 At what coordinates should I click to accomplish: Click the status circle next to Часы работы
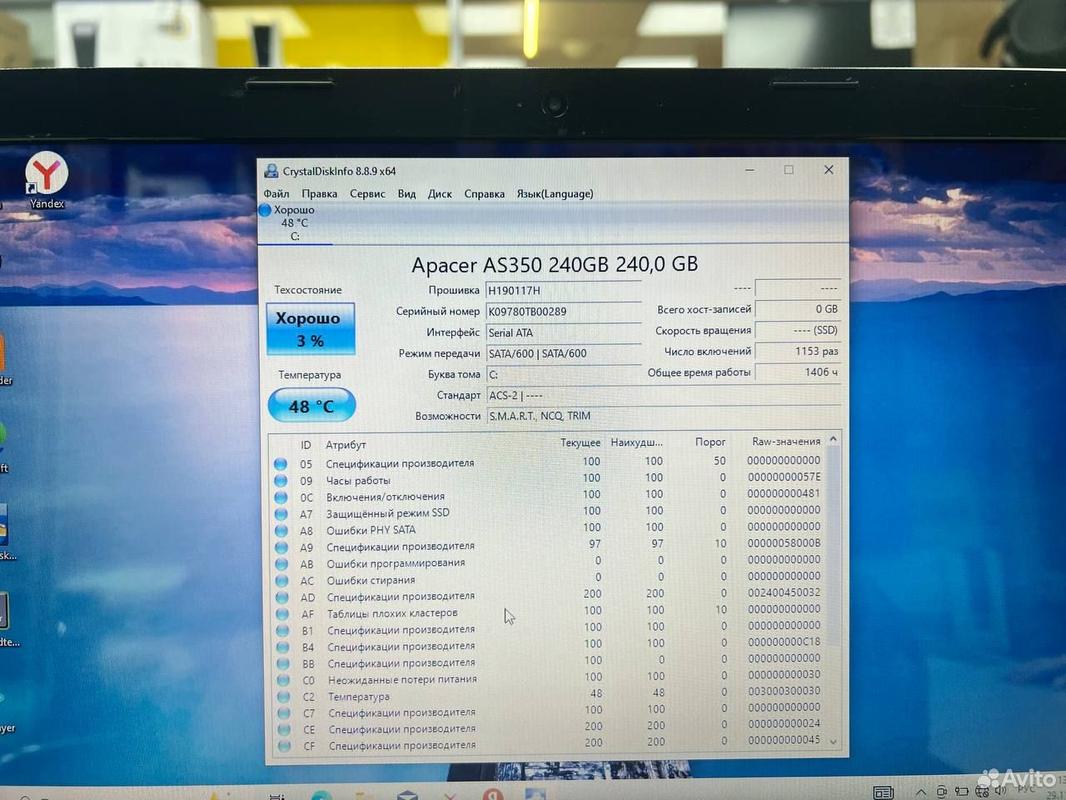tap(281, 480)
